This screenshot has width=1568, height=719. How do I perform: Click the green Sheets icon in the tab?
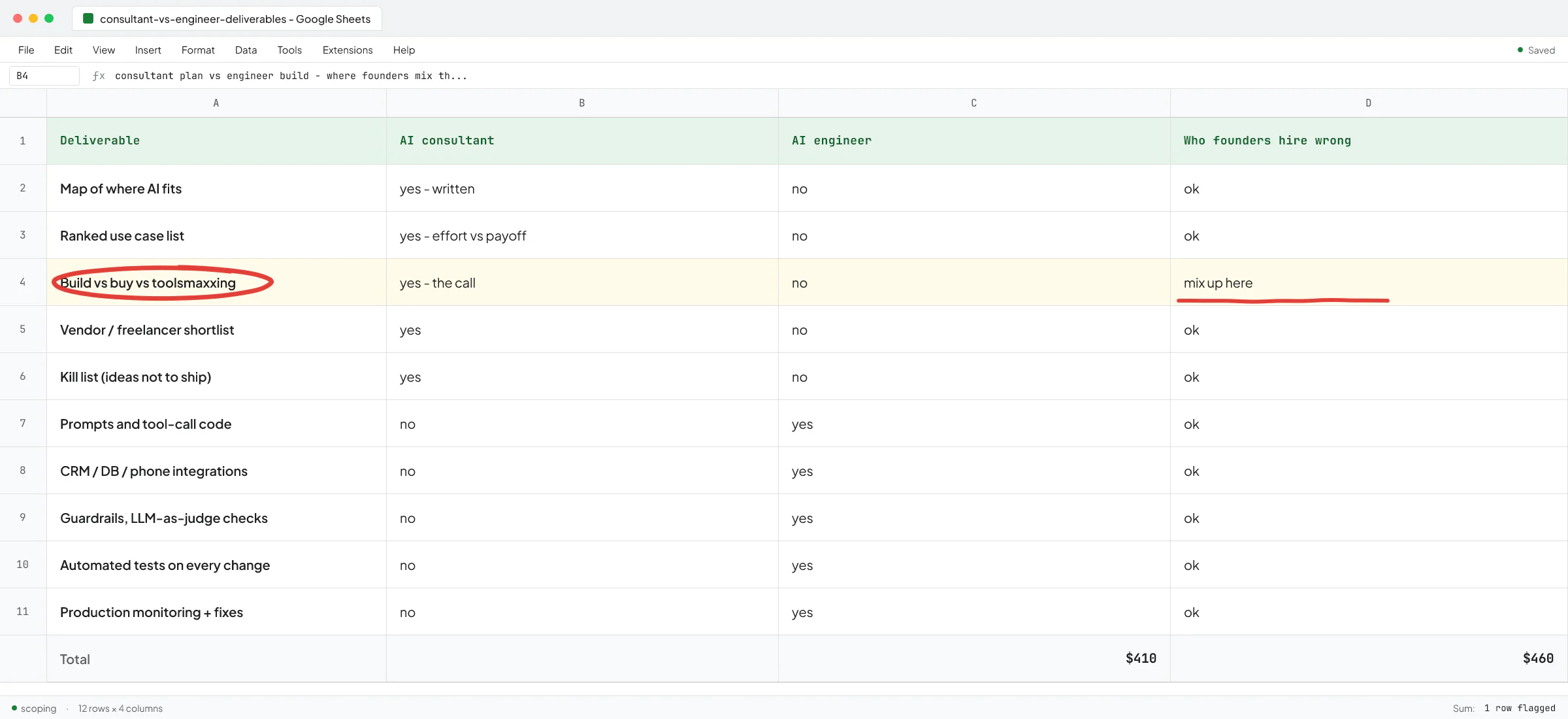click(x=88, y=18)
